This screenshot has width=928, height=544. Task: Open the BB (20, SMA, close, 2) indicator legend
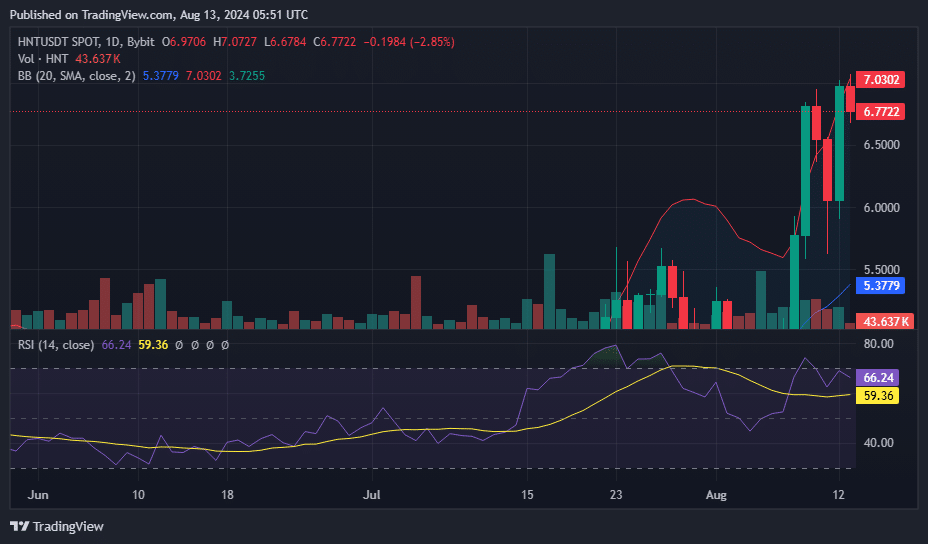coord(76,76)
